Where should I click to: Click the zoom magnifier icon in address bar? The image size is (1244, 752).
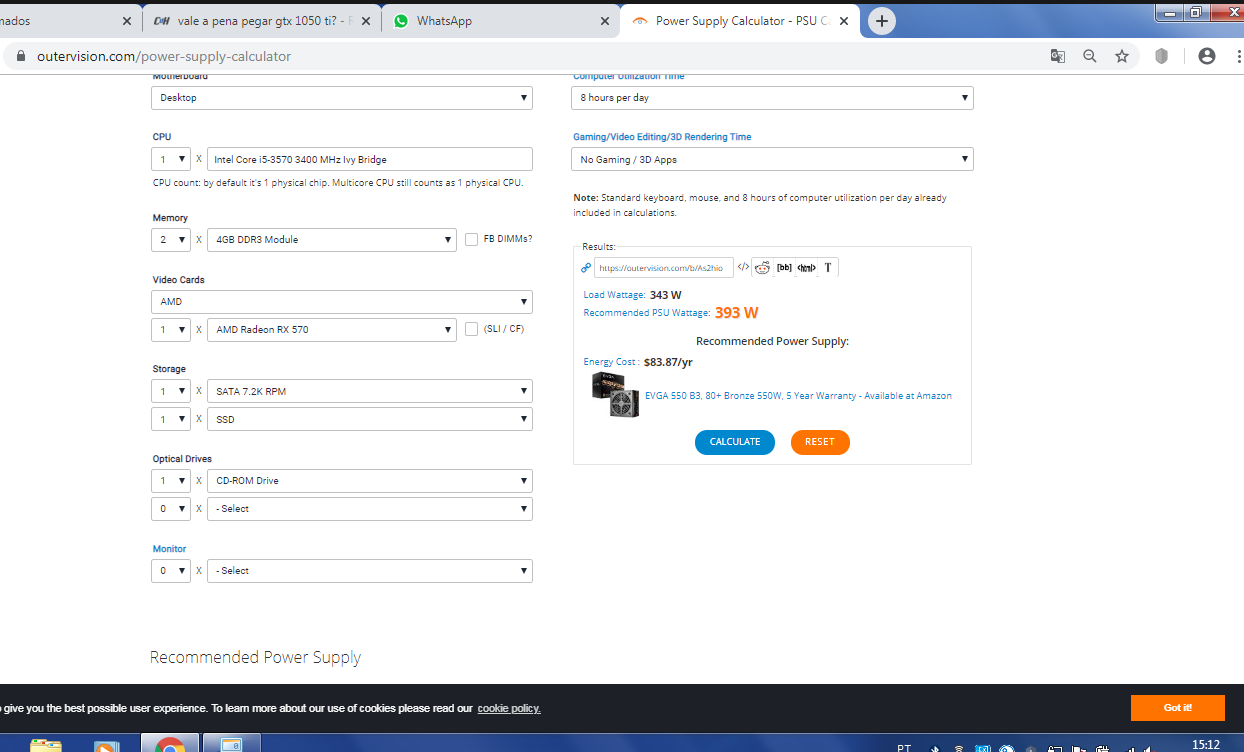click(1090, 56)
